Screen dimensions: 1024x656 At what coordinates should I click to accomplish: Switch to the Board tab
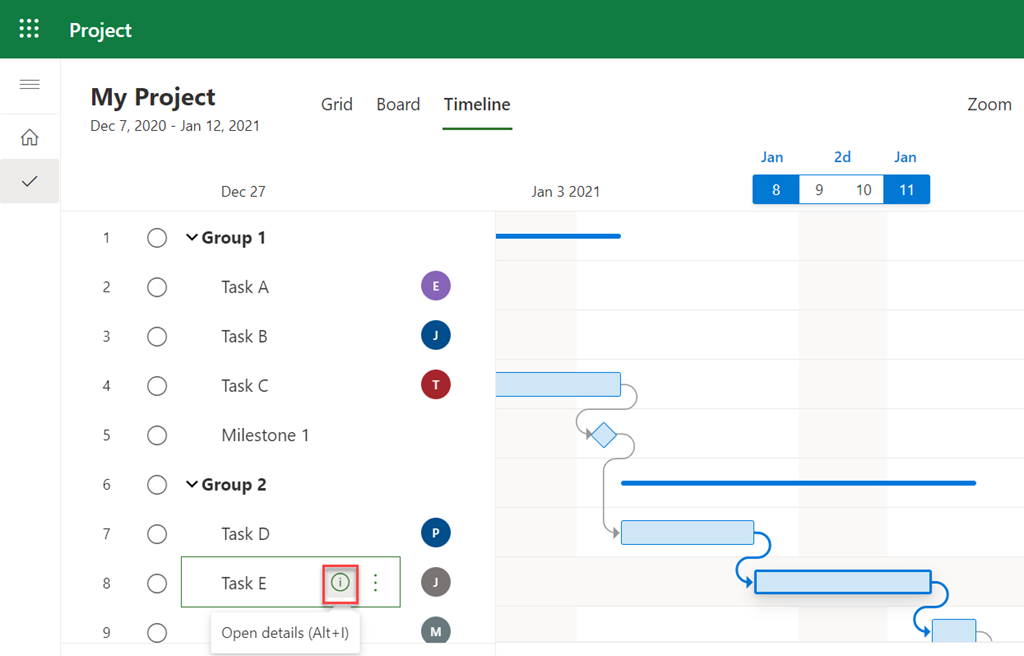point(398,104)
